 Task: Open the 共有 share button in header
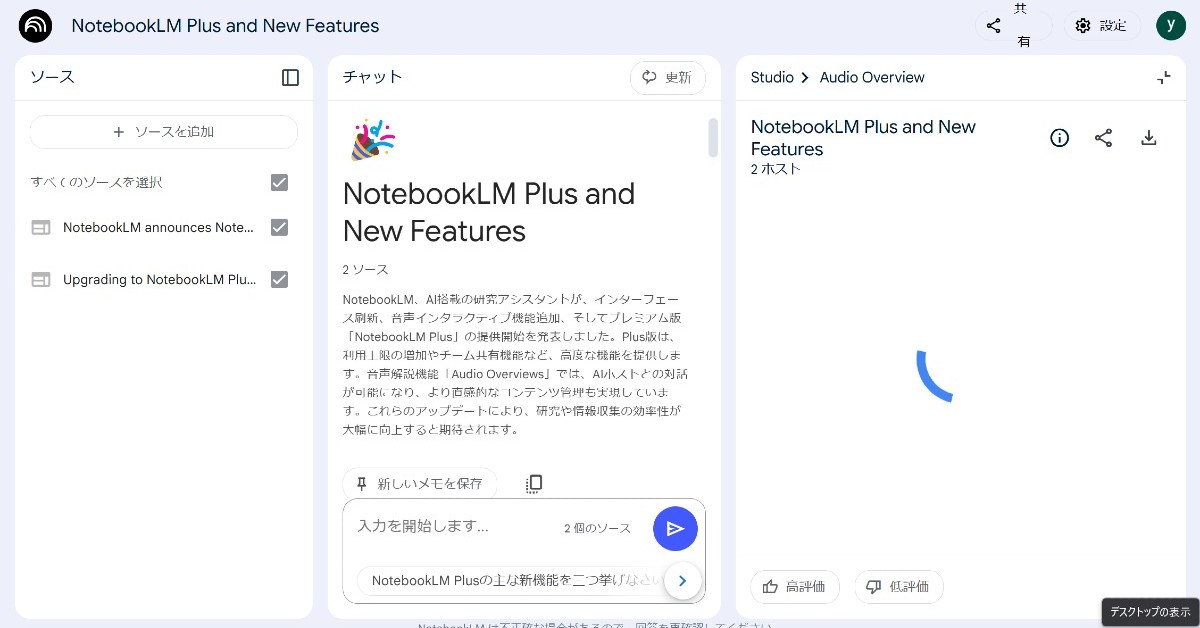[x=1012, y=26]
